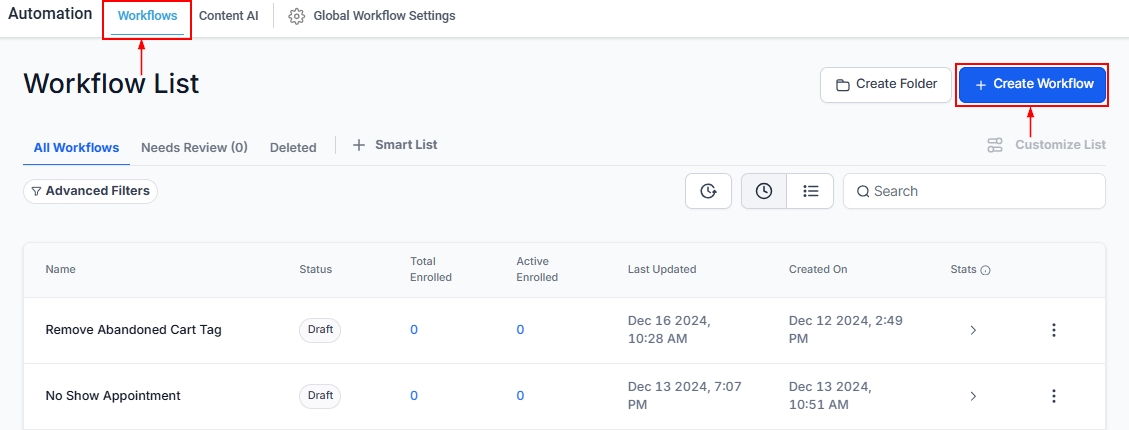1129x430 pixels.
Task: Switch to the clock view toggle
Action: (764, 191)
